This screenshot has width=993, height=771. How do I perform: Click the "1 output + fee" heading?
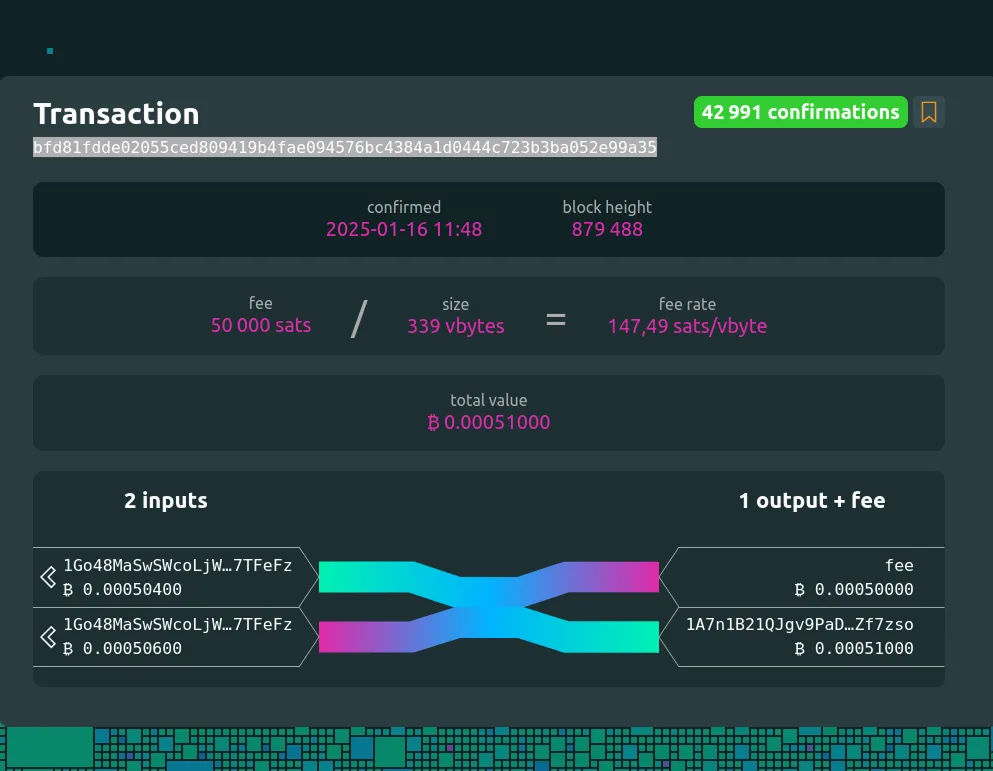pos(811,501)
